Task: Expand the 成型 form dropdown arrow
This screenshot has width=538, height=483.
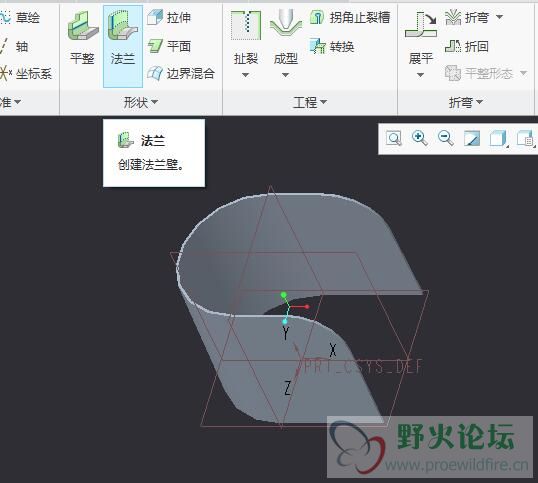Action: tap(285, 75)
